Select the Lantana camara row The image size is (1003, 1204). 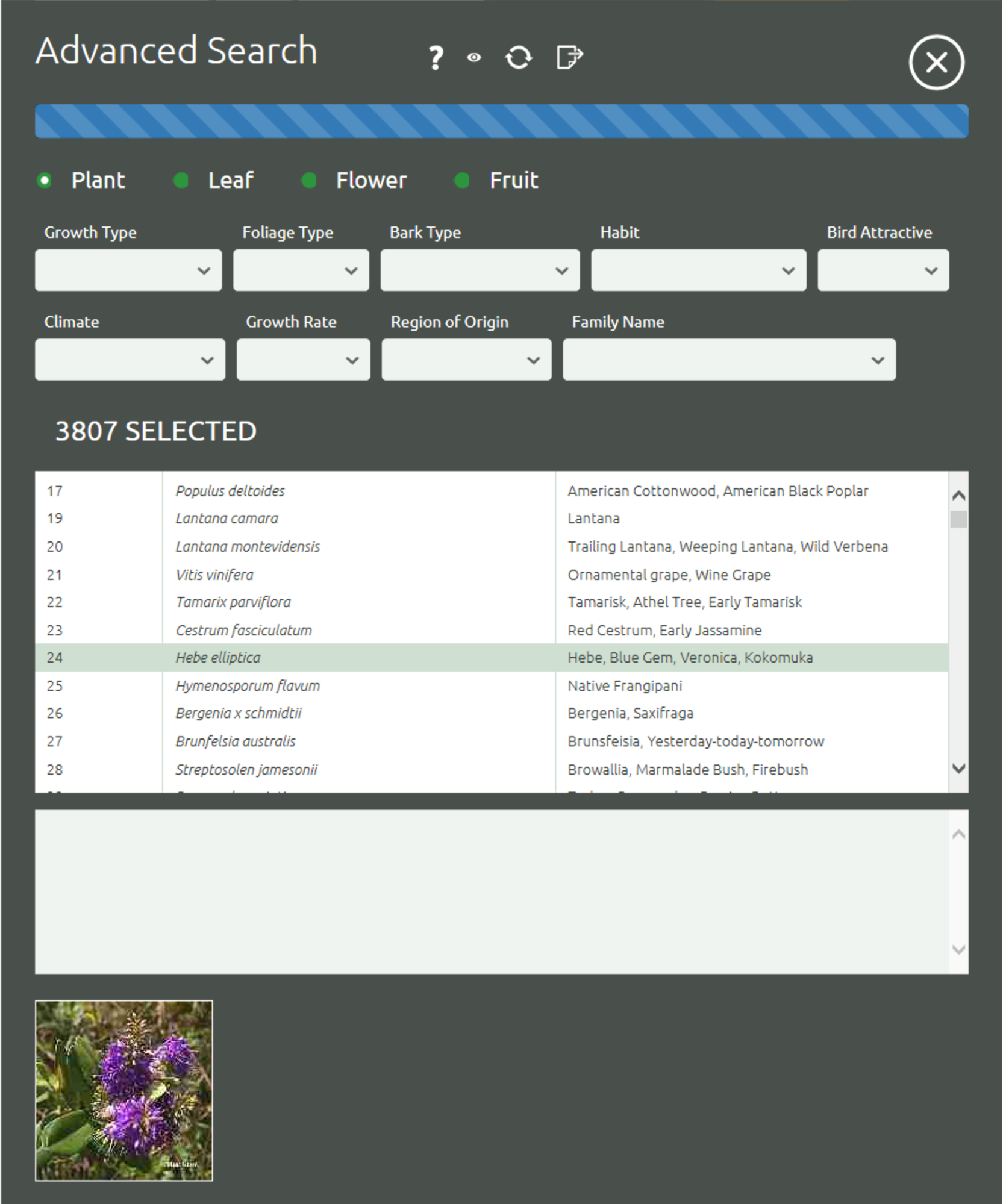pyautogui.click(x=492, y=519)
